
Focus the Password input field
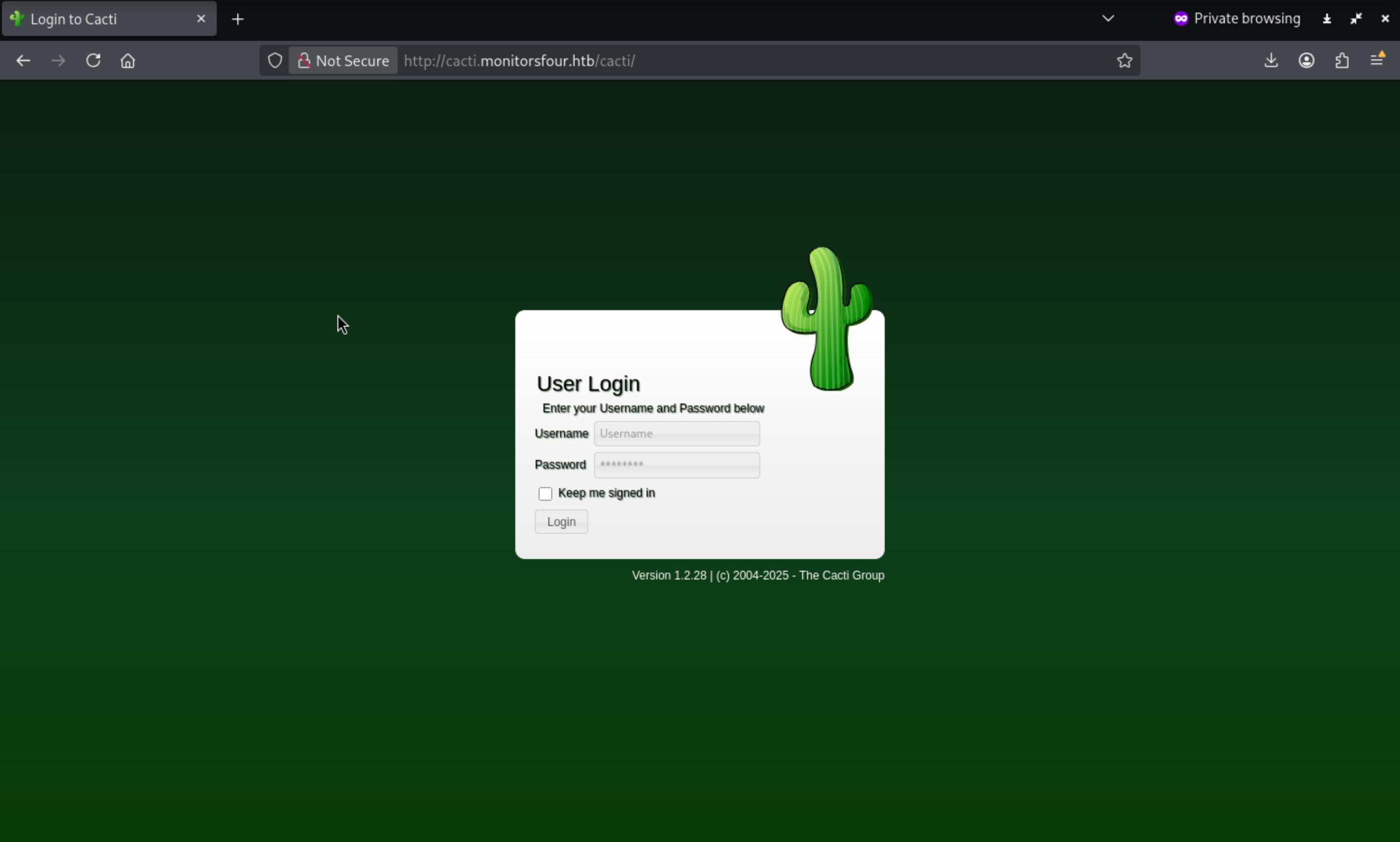676,465
